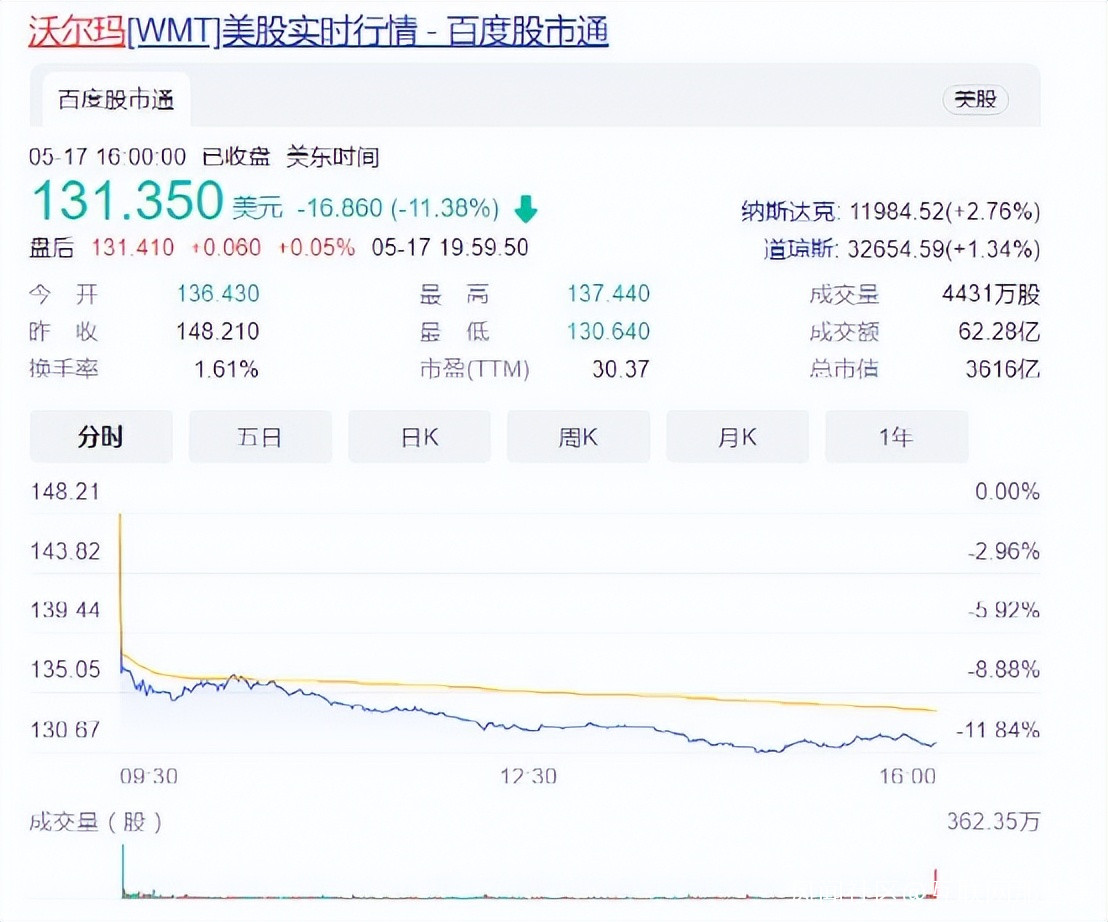
Task: Select the 百度股市通 tab
Action: [116, 100]
